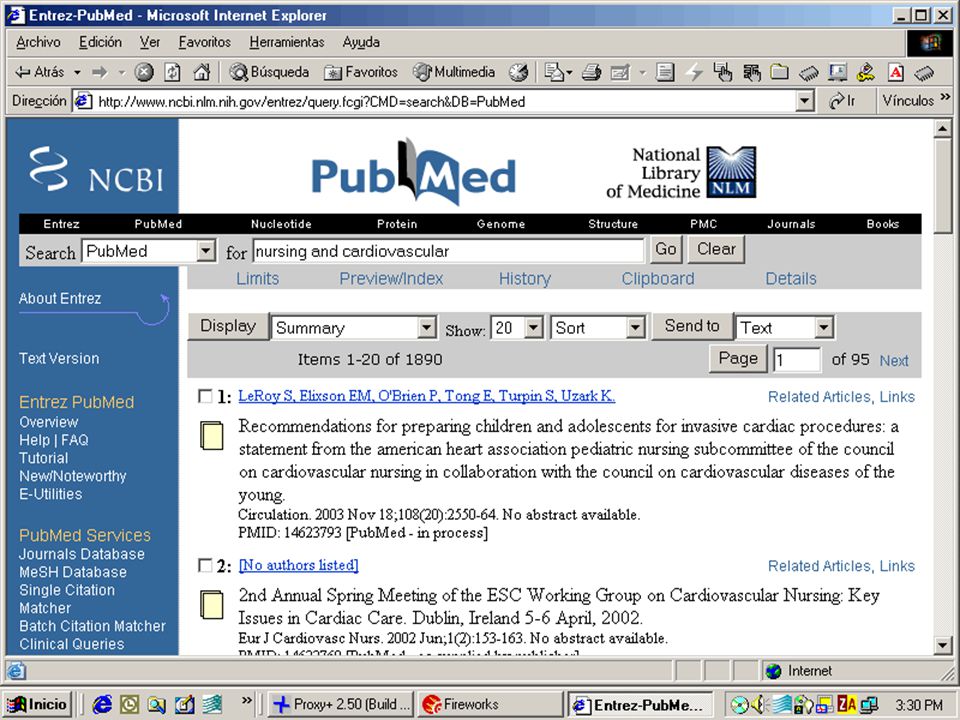Click the PubMed logo banner
The image size is (960, 720).
[x=414, y=173]
